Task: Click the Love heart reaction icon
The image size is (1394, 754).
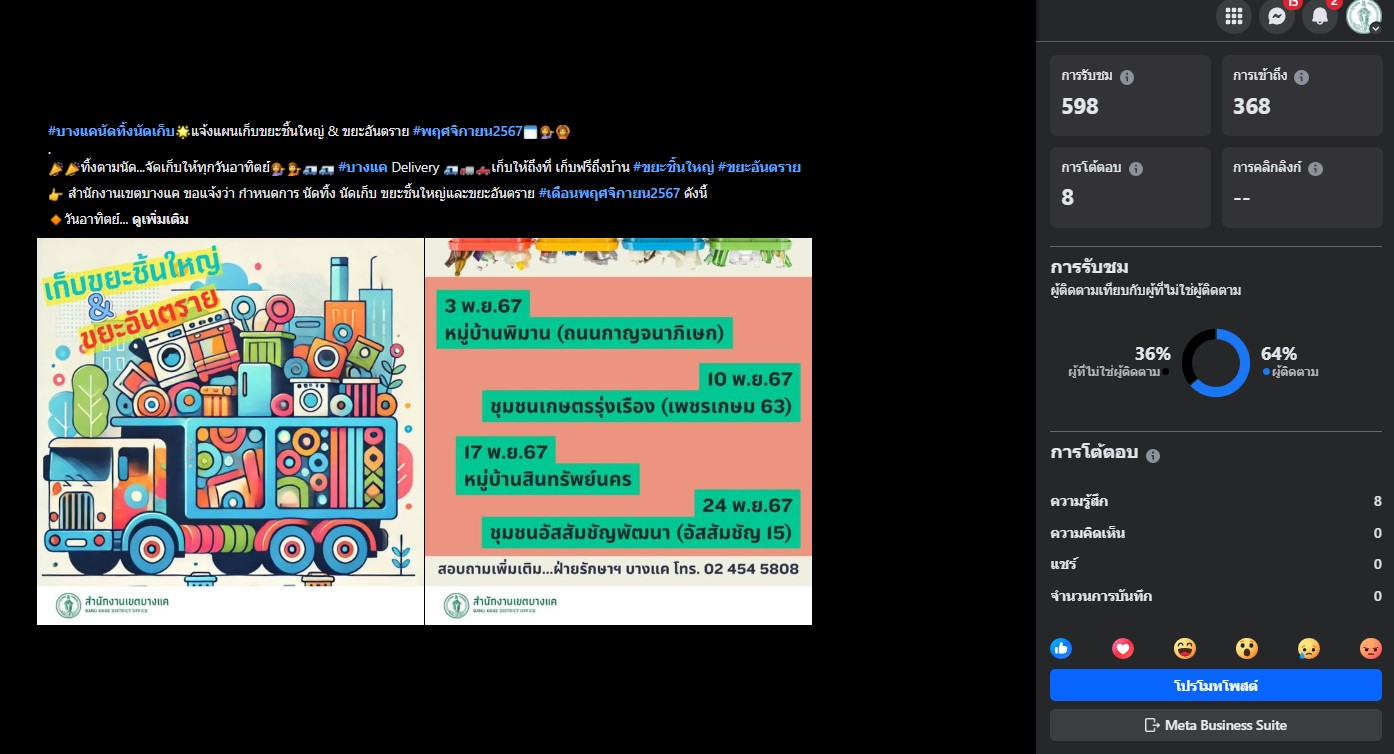Action: (1123, 648)
